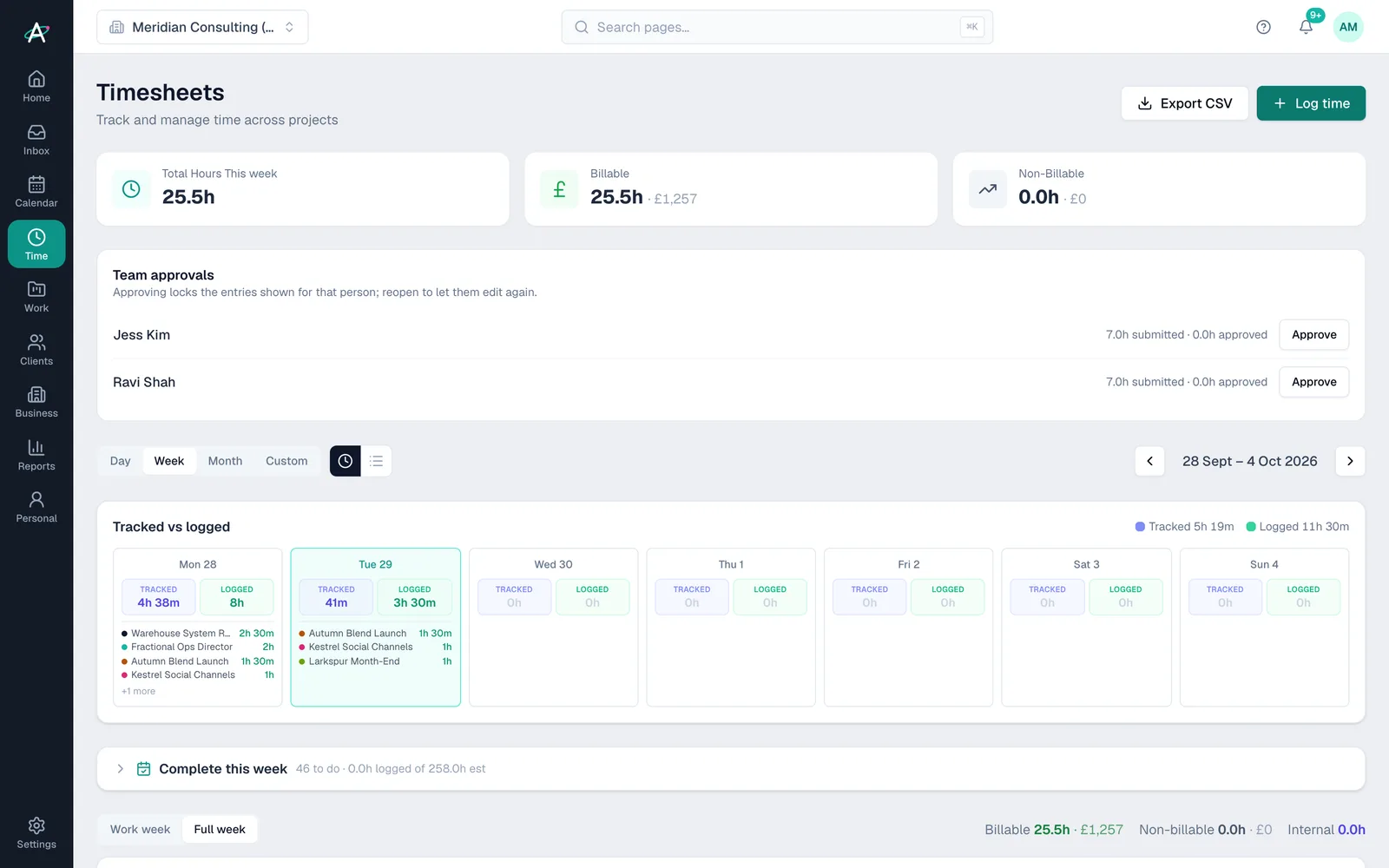
Task: Open the help question-mark icon
Action: [x=1263, y=27]
